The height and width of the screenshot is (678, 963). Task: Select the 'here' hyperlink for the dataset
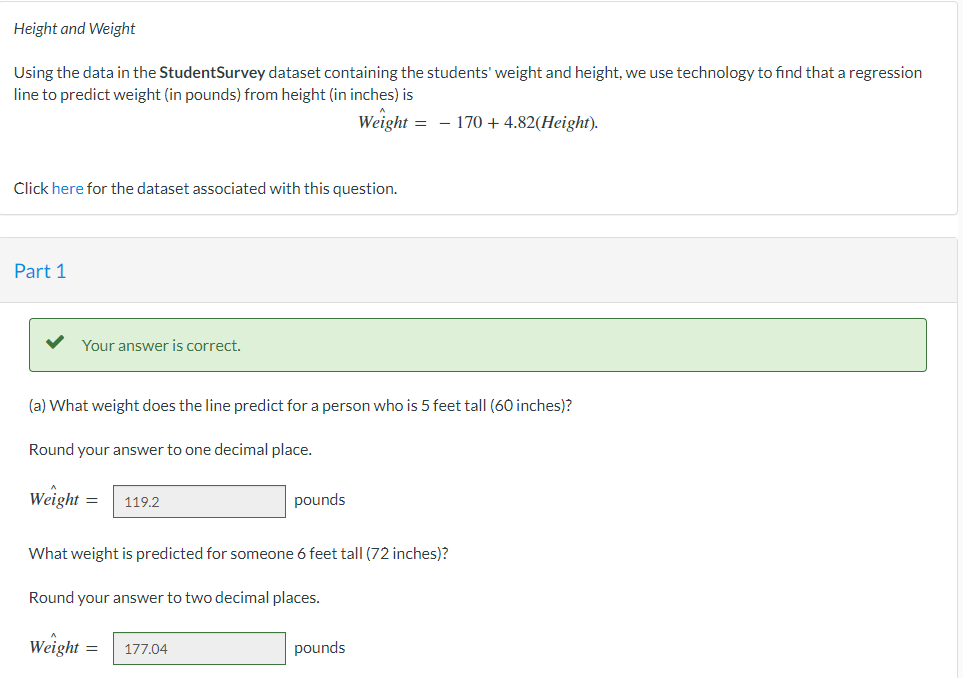click(67, 188)
